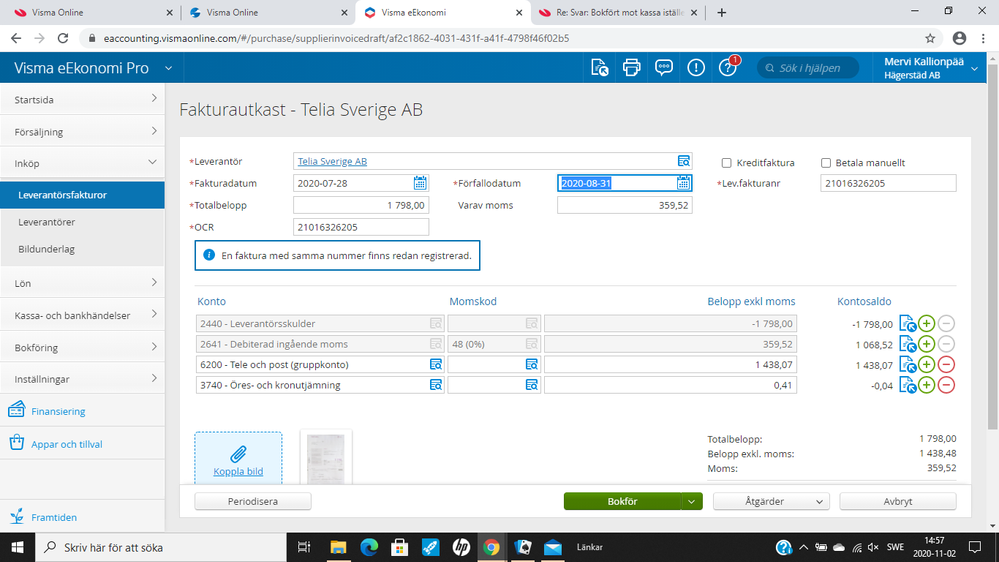Open calendar picker for Fakturadatum

pos(420,184)
